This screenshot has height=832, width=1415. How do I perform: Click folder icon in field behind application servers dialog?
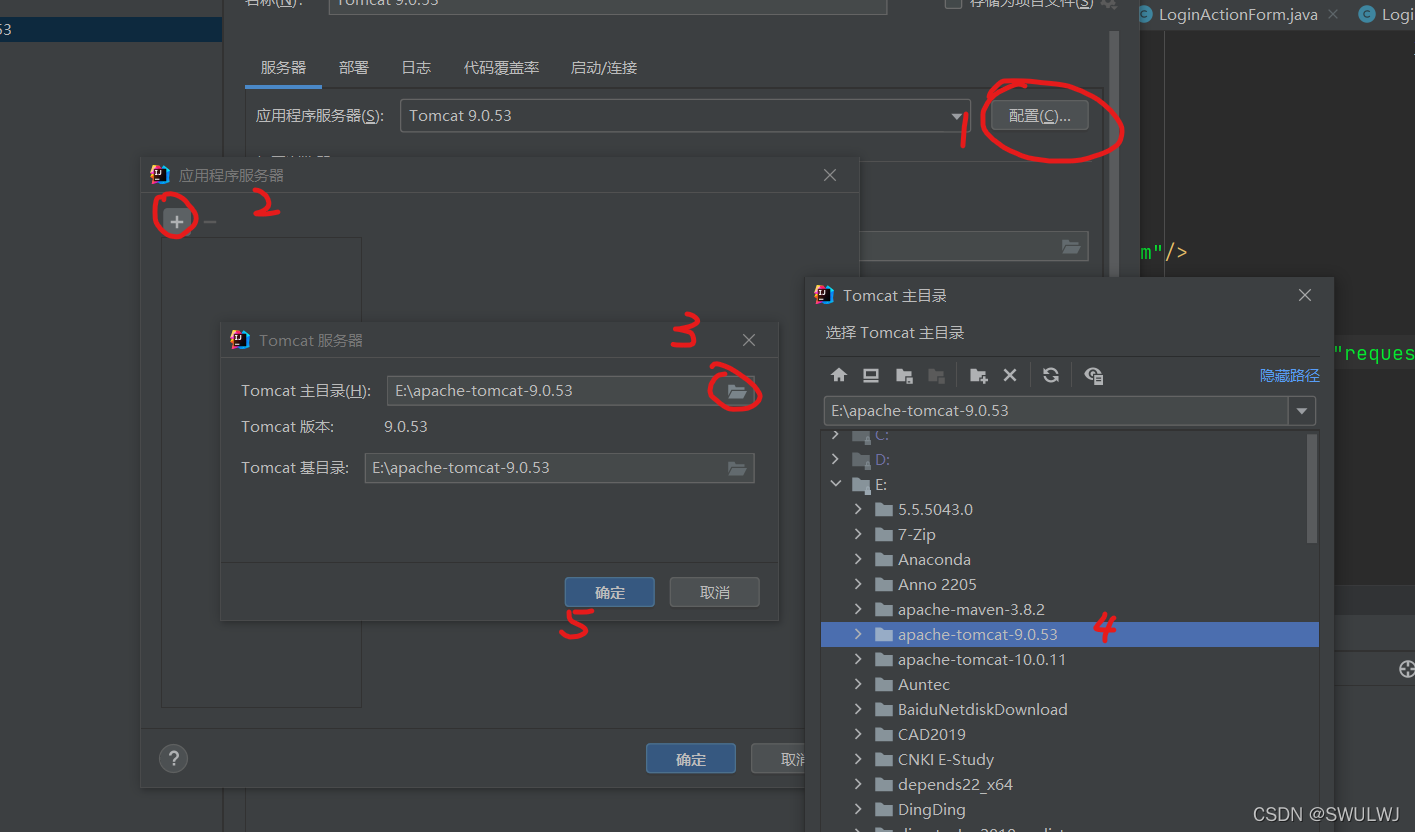(x=1071, y=246)
